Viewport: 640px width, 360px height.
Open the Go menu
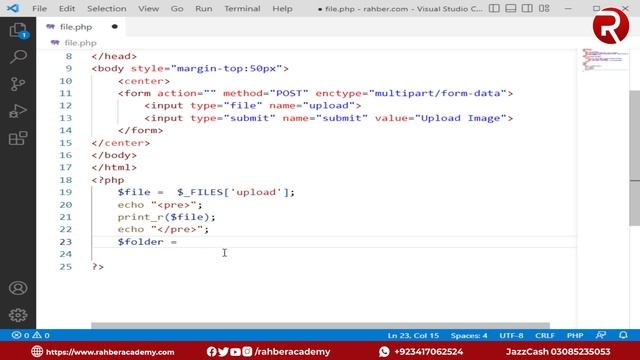click(177, 9)
